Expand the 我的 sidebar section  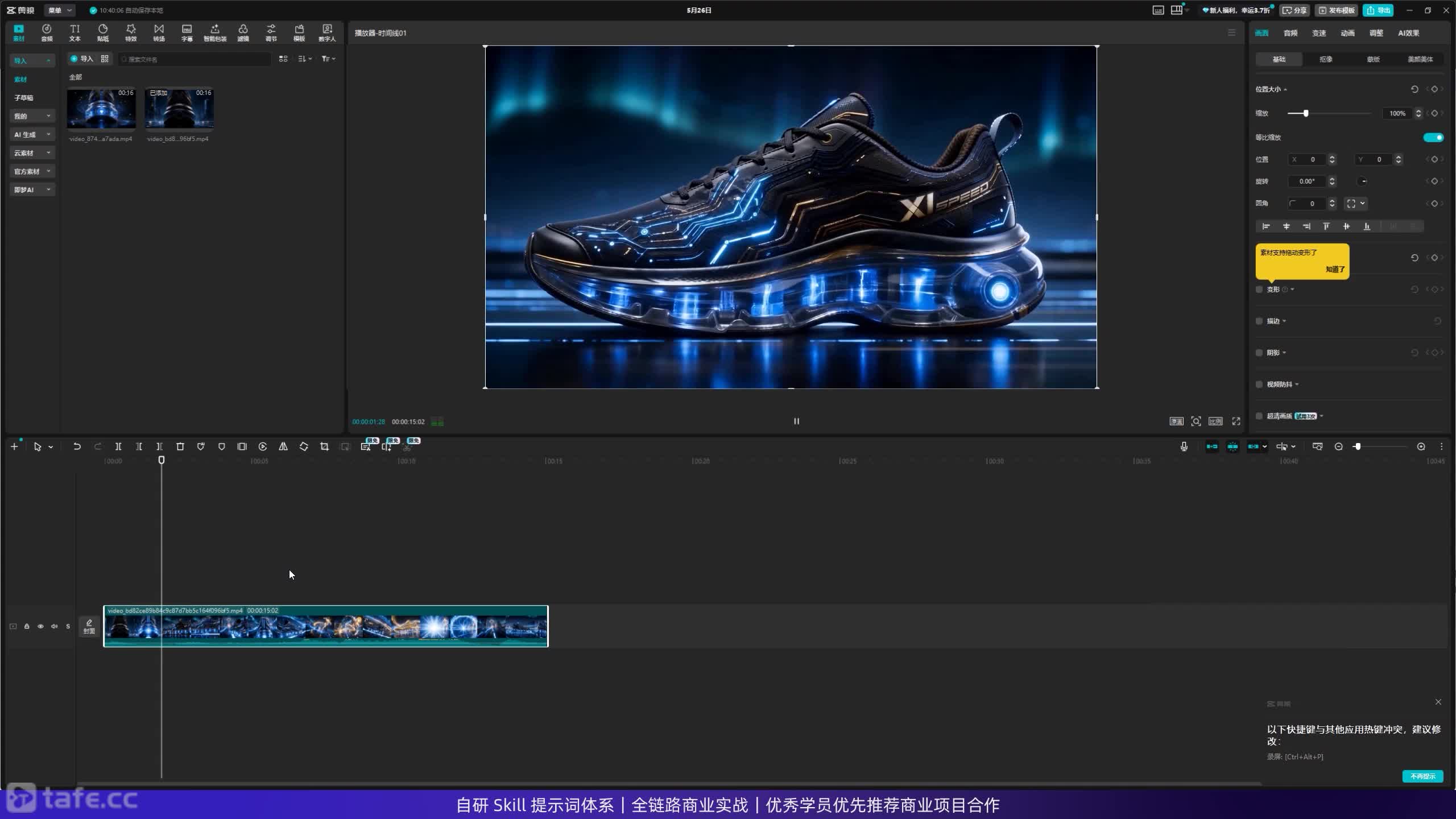pos(32,116)
